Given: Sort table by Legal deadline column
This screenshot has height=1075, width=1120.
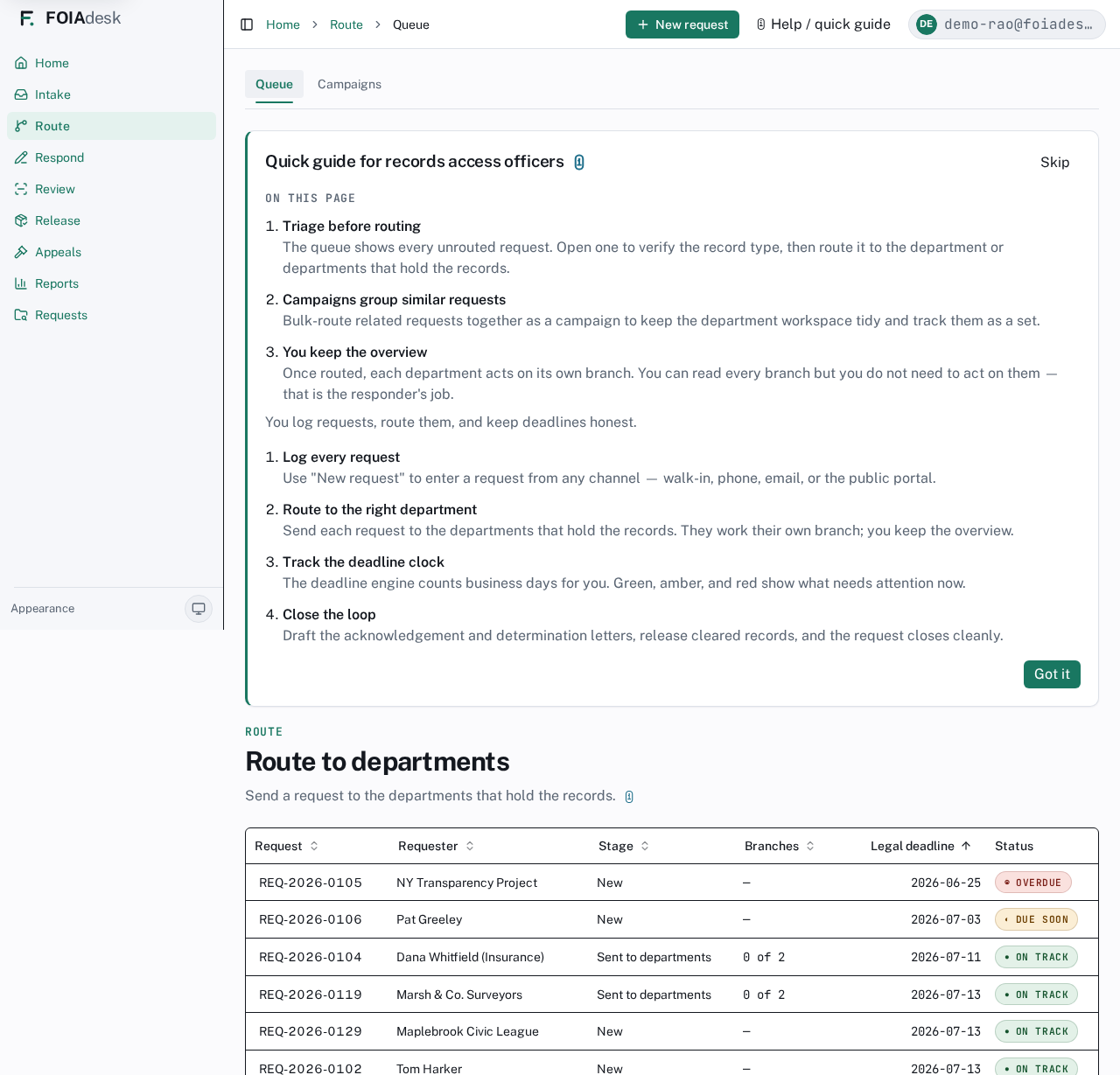Looking at the screenshot, I should (920, 846).
